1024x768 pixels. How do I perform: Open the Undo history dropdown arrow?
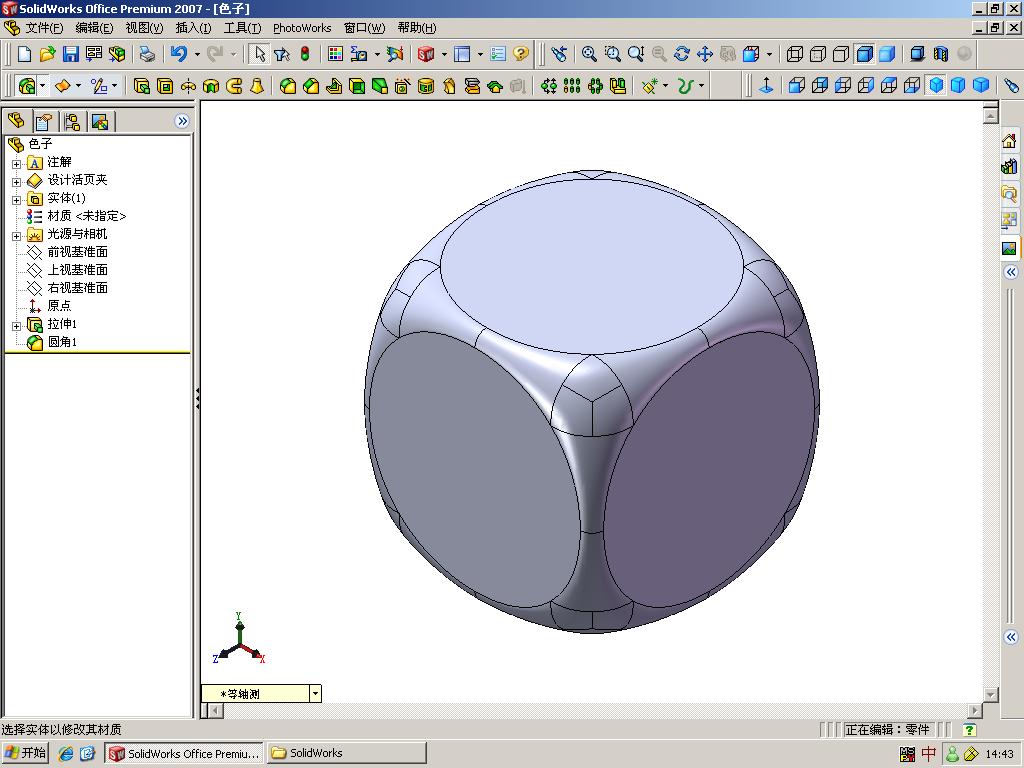pyautogui.click(x=197, y=54)
